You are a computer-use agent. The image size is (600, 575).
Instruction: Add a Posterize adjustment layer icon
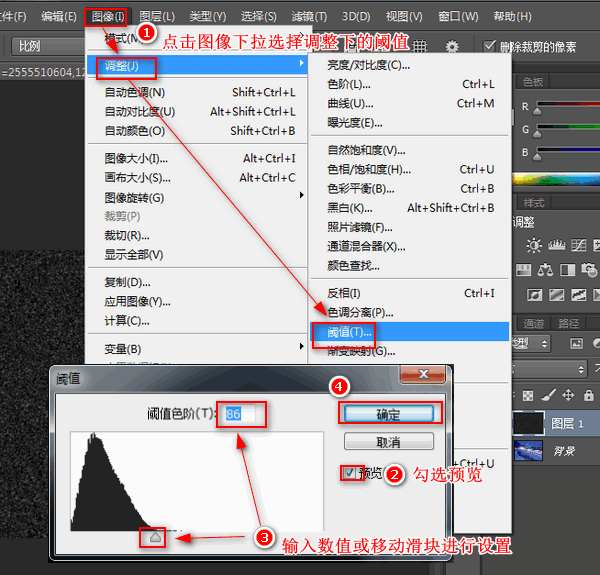556,295
